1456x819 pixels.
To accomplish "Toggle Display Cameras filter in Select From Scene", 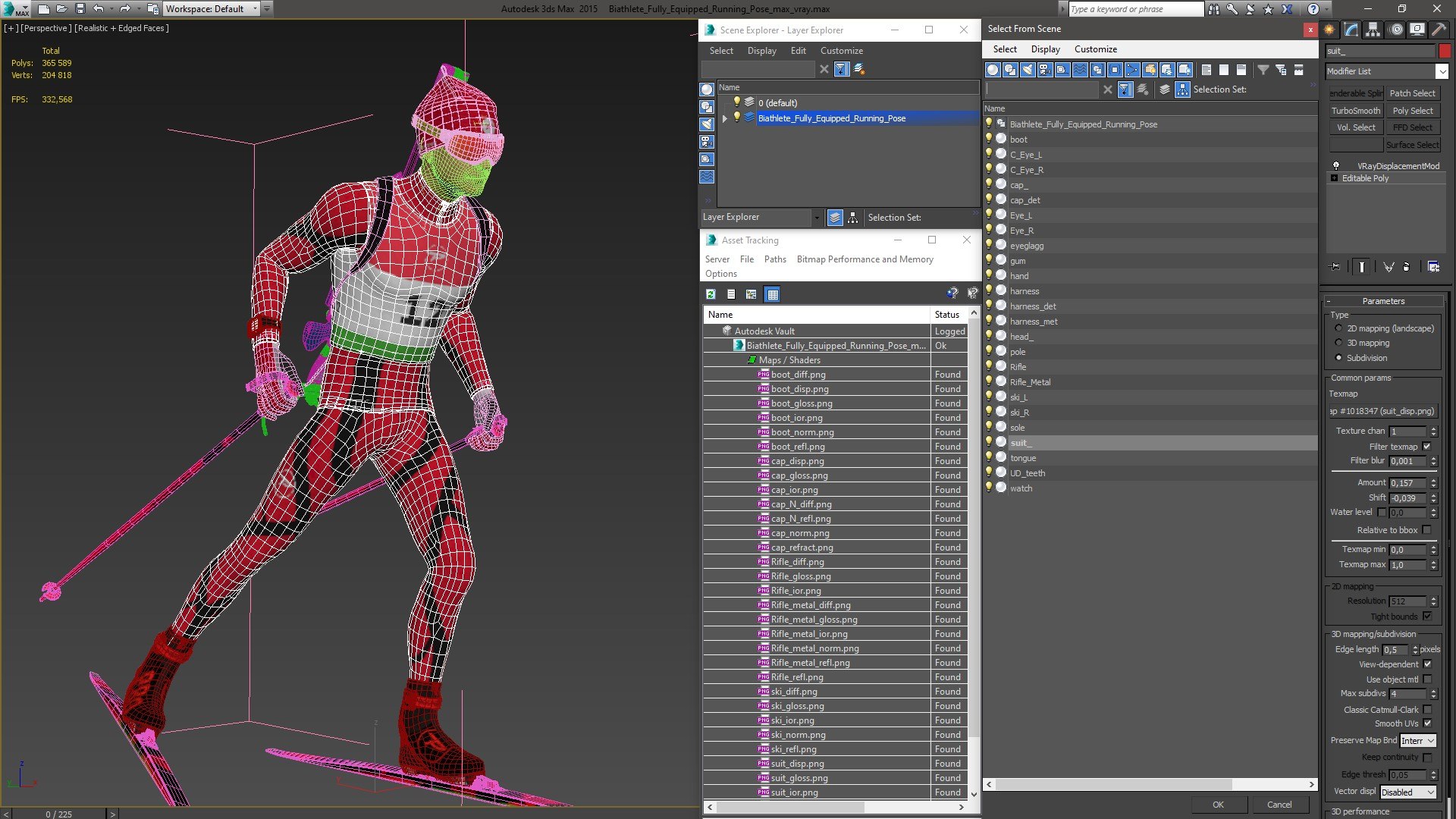I will click(1045, 70).
